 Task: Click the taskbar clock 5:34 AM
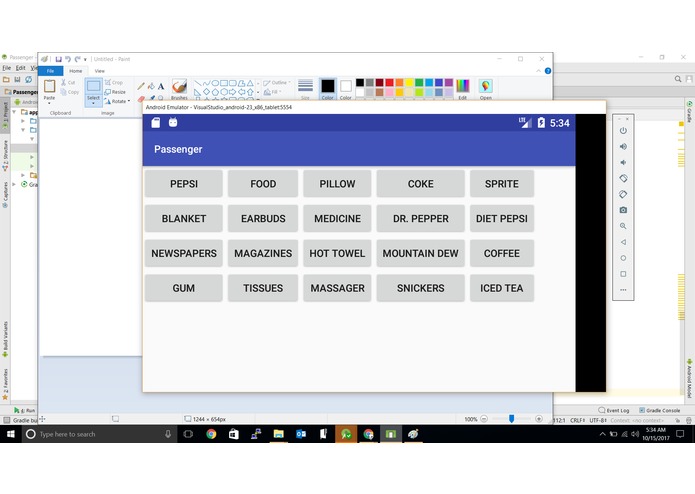(x=656, y=434)
